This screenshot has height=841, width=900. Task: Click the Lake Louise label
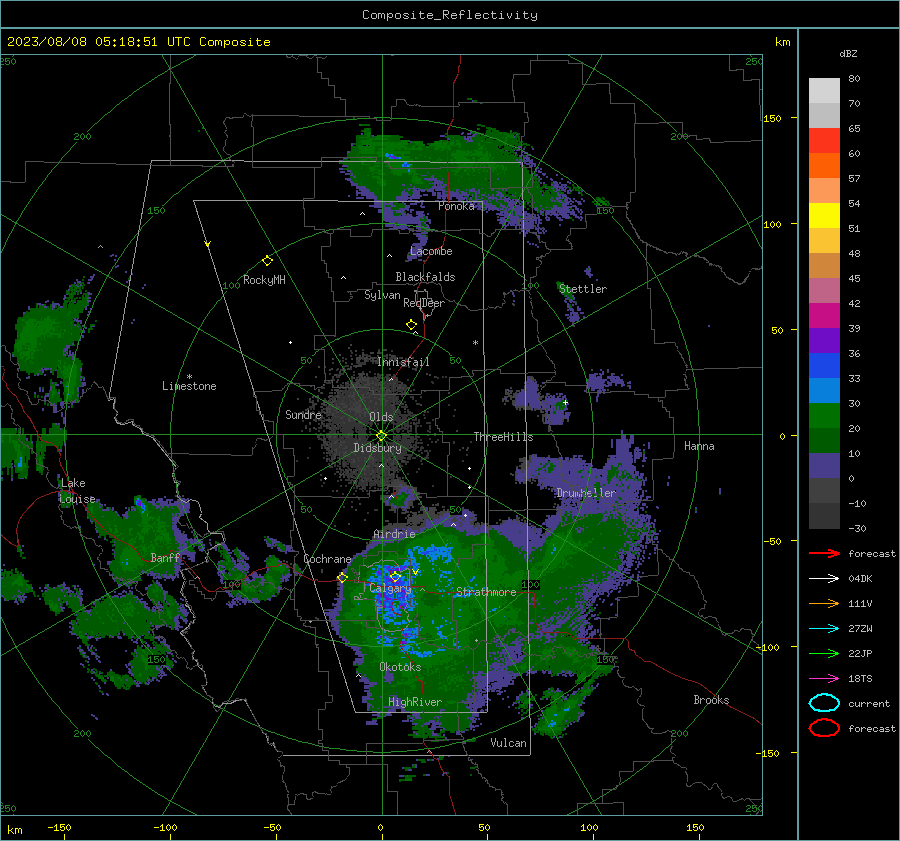(77, 491)
